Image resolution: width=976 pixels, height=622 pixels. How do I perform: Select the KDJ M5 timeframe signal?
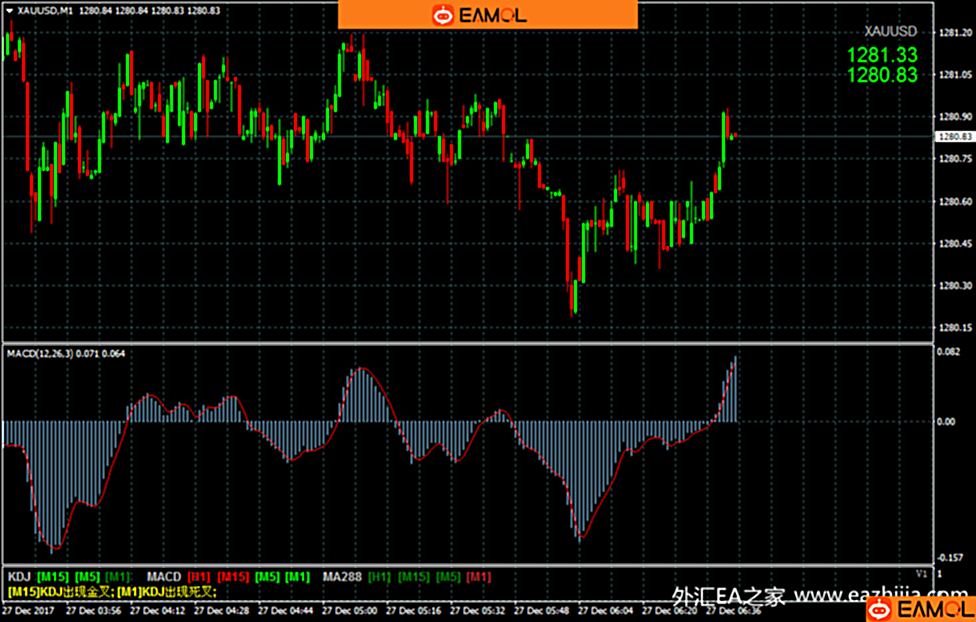(x=87, y=577)
